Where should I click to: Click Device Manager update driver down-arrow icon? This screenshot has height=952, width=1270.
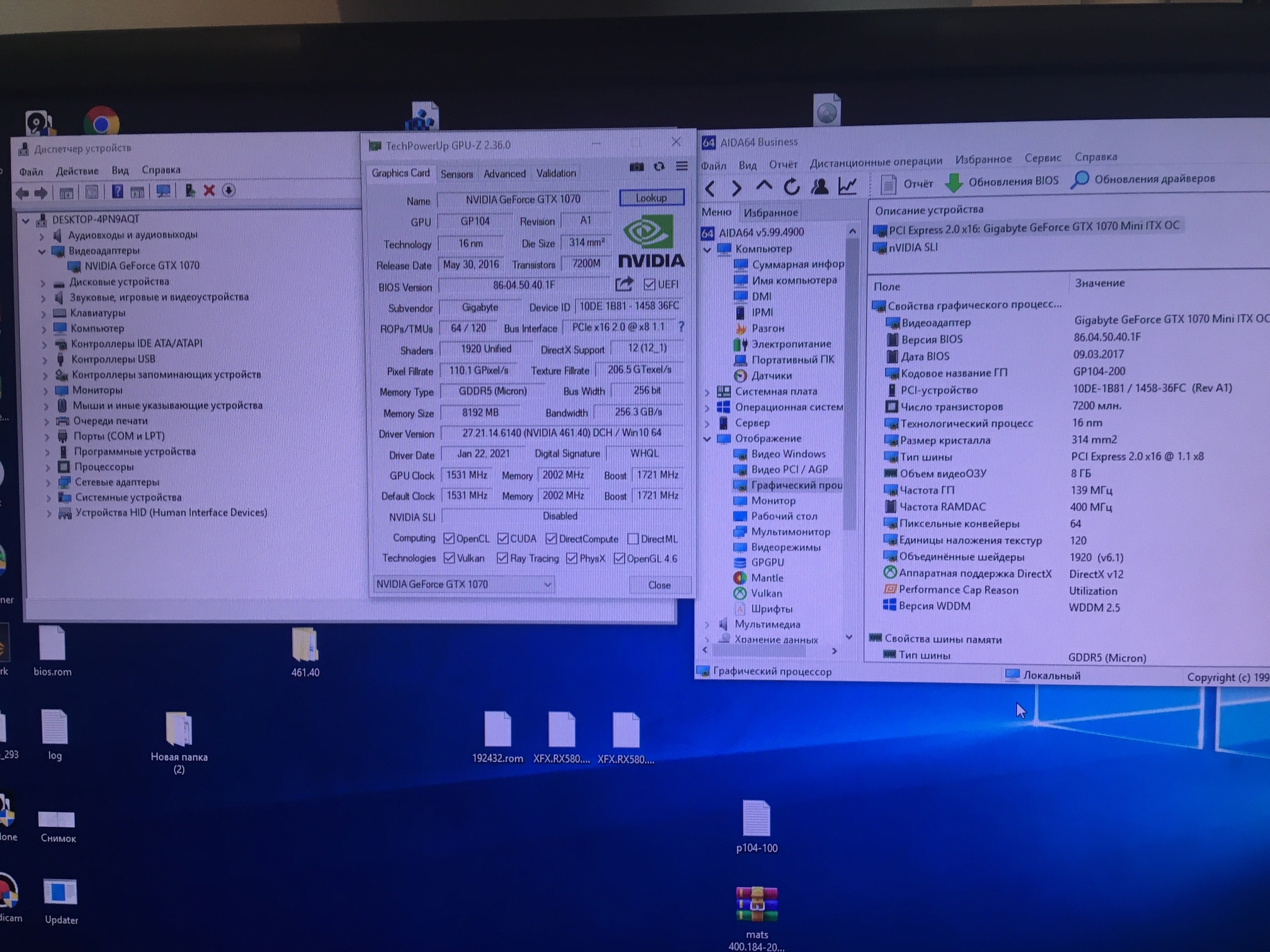tap(229, 190)
